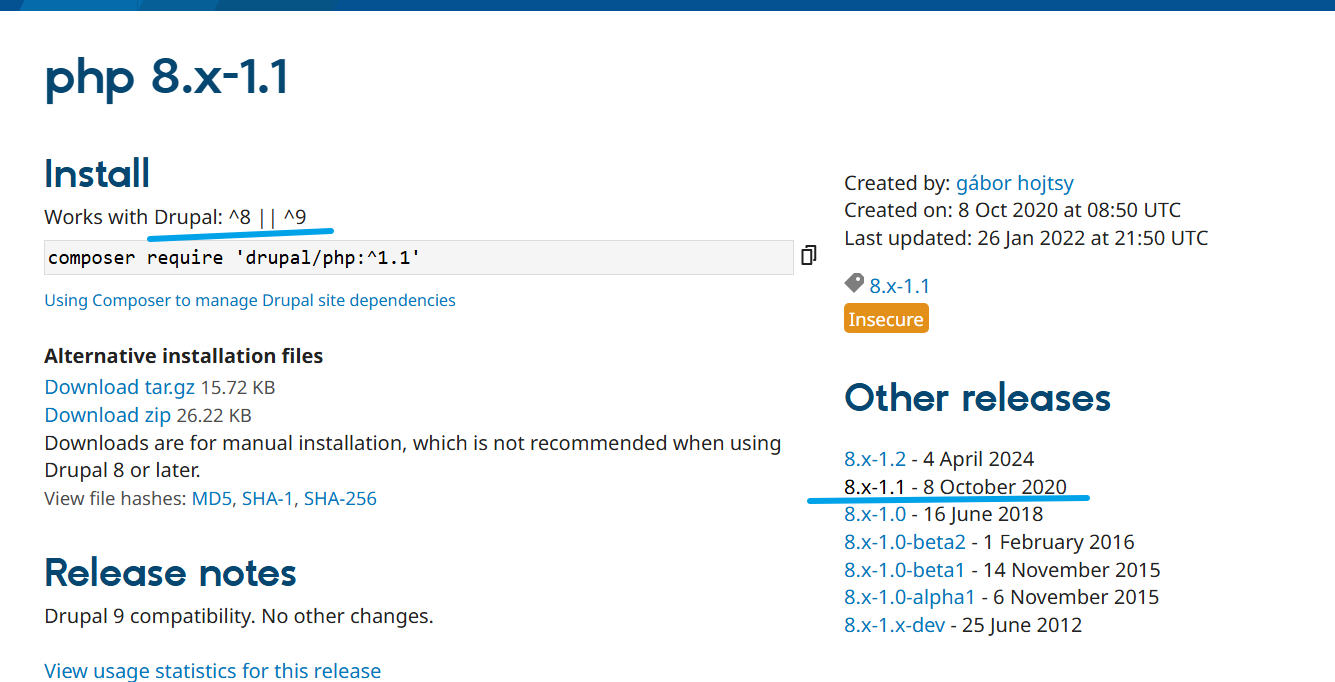Download the zip file

108,415
